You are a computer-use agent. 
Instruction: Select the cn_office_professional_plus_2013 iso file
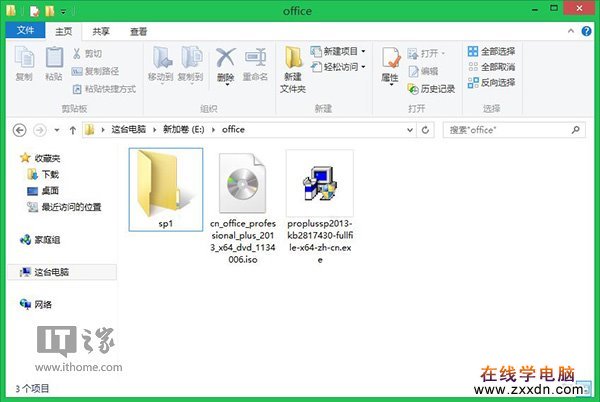coord(243,208)
